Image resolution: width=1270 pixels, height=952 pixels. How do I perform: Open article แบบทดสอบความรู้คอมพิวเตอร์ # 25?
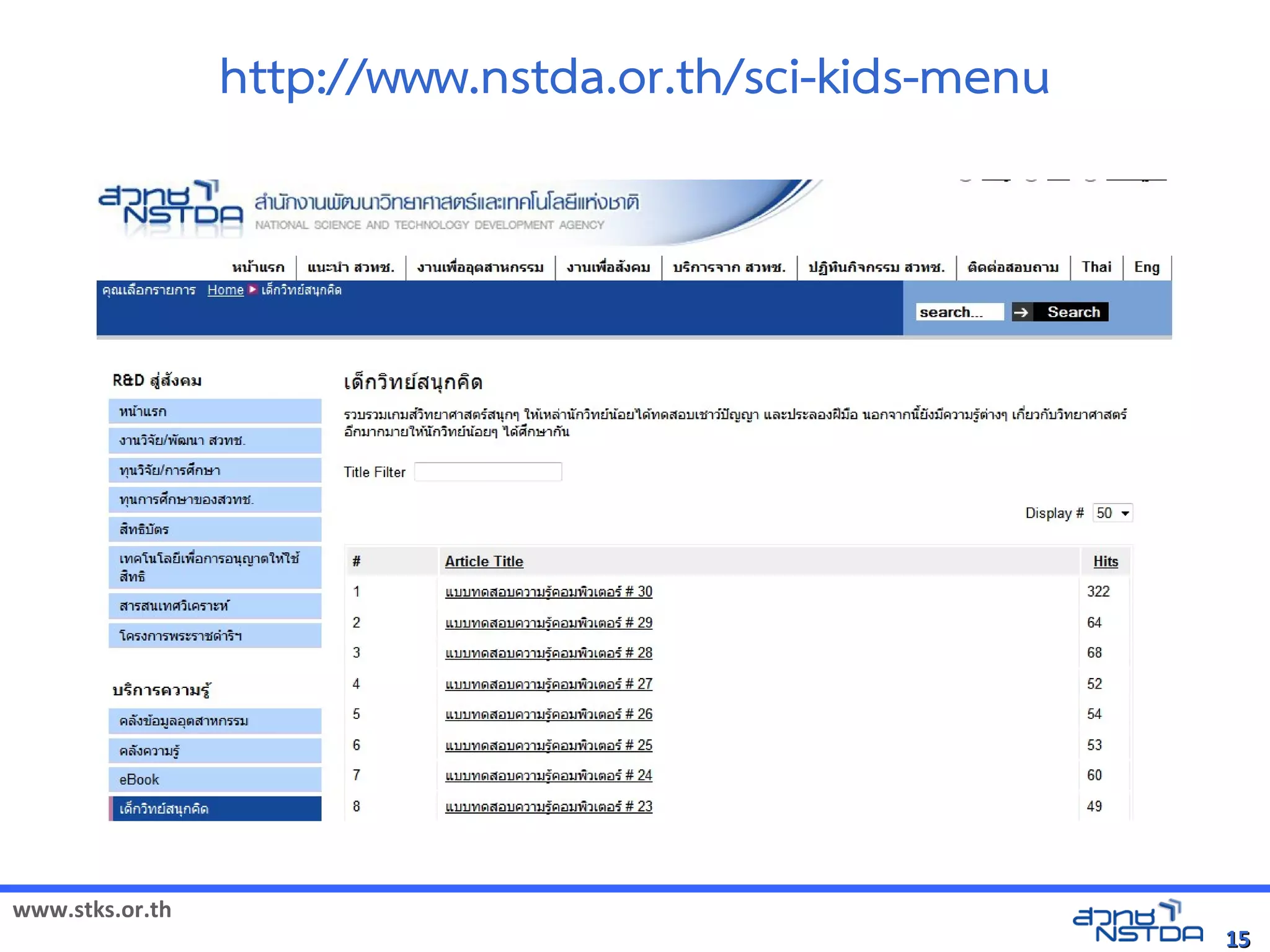point(549,745)
